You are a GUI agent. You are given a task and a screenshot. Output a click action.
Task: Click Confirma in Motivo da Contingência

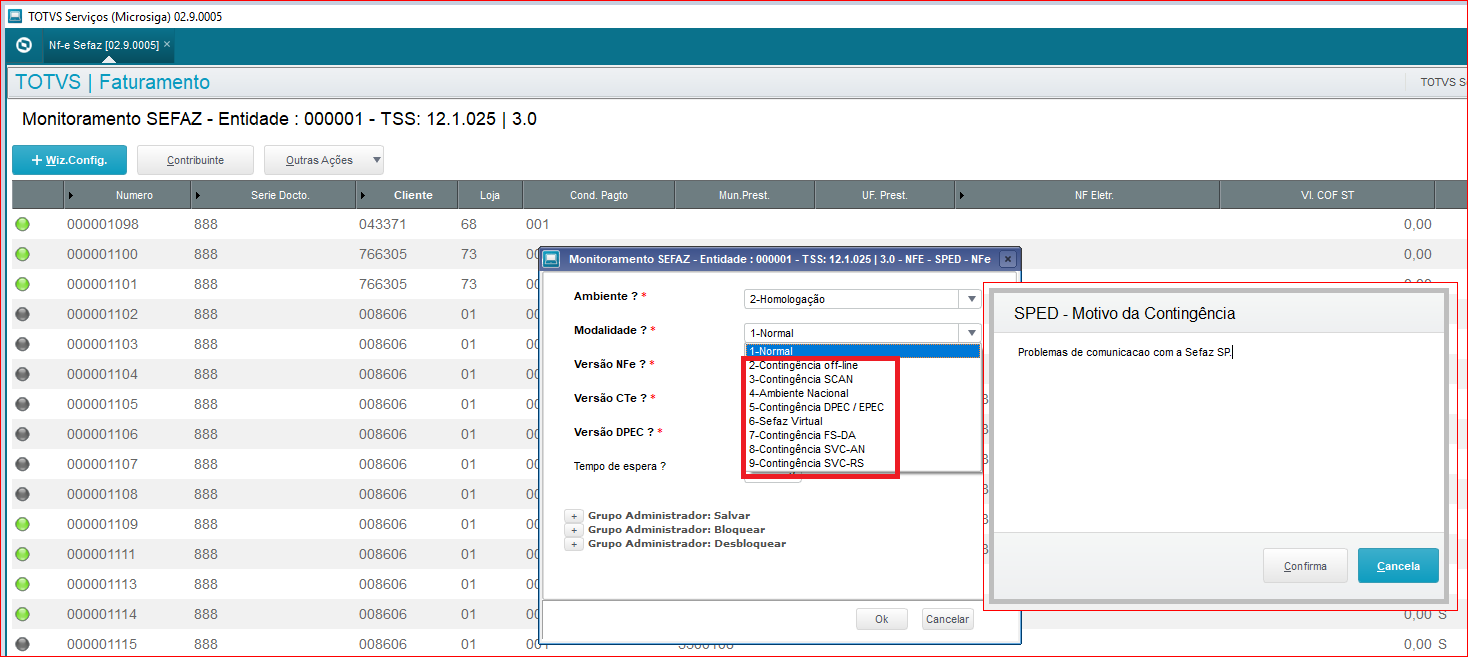1305,566
